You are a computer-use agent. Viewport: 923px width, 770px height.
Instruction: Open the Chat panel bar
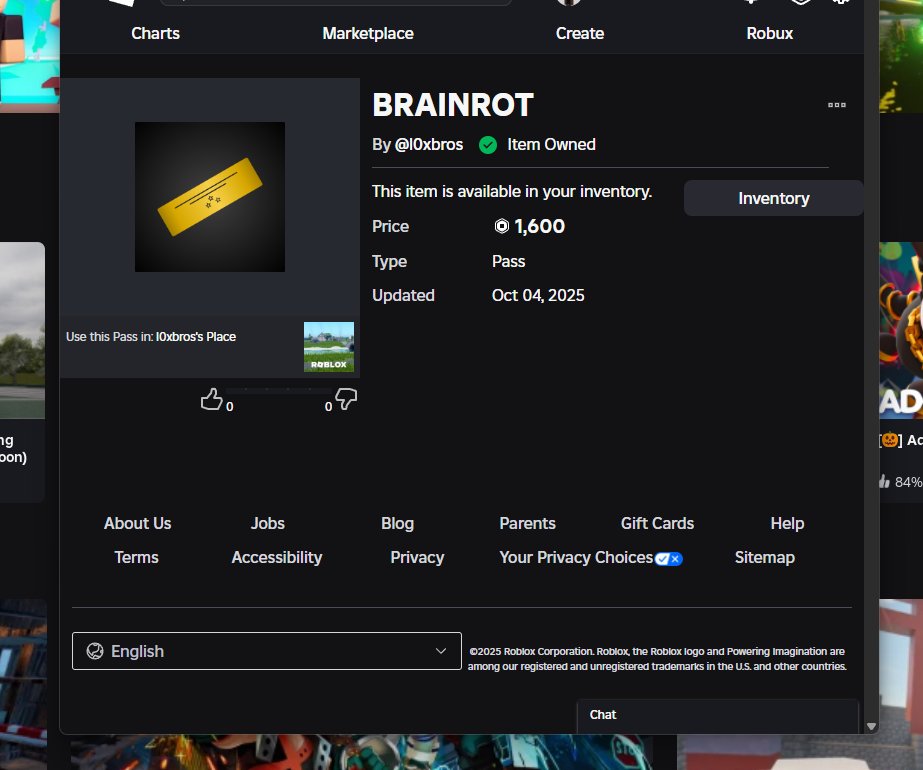(x=718, y=715)
